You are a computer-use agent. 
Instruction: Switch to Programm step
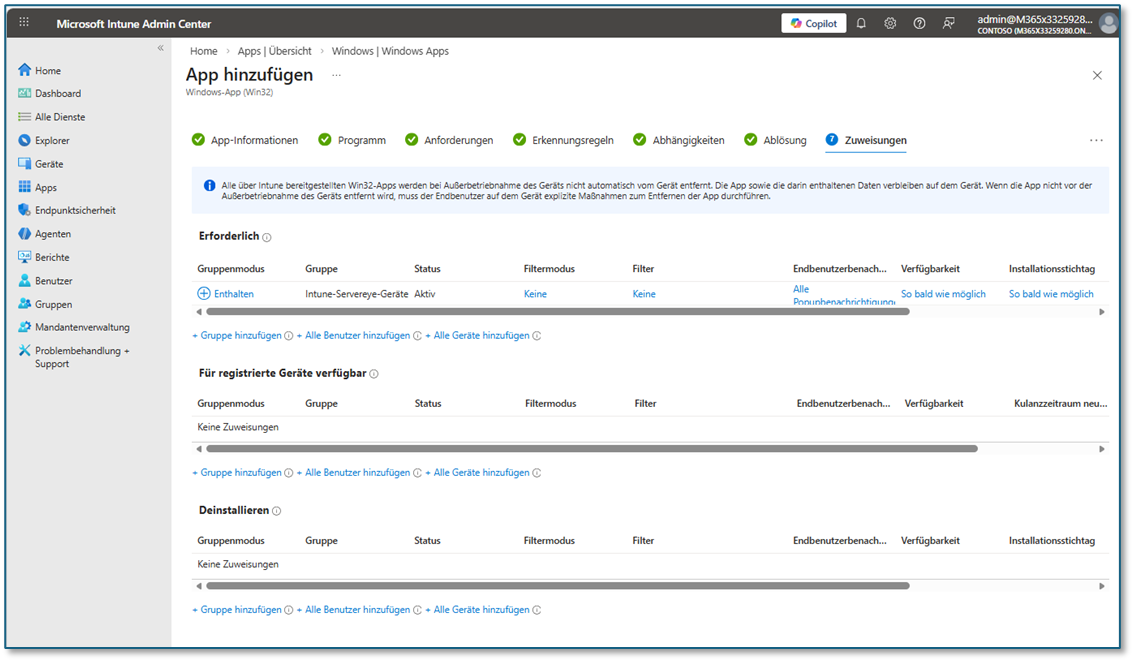pos(352,140)
